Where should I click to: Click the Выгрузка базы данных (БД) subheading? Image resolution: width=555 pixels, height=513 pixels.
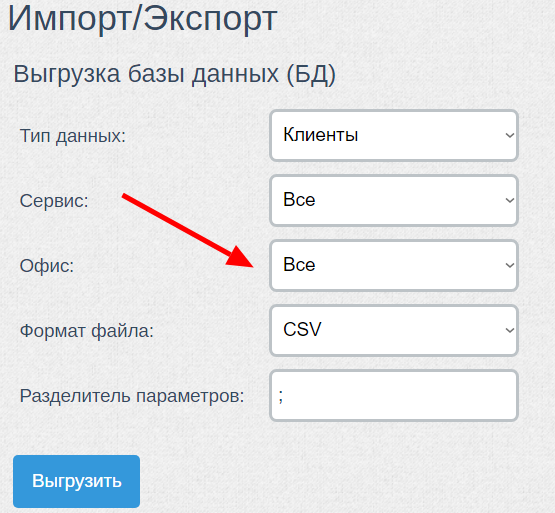click(x=174, y=74)
